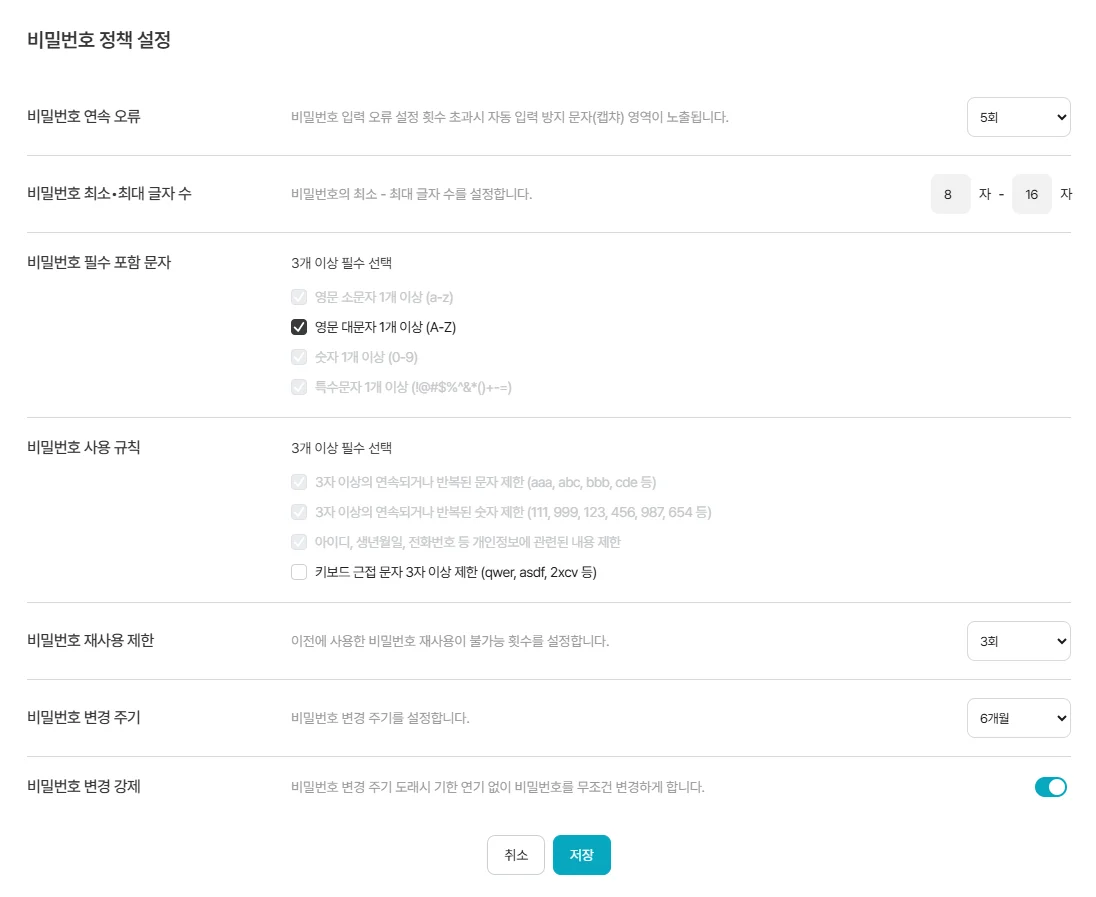Enable the 키보드 근접 문자 restriction checkbox
Screen dimensions: 1096x897
(299, 572)
